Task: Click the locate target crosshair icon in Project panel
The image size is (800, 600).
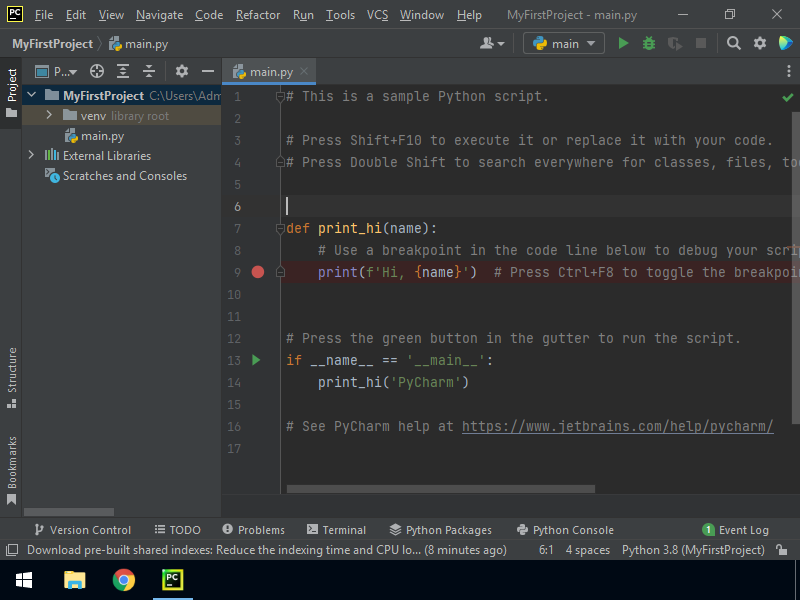Action: point(97,71)
